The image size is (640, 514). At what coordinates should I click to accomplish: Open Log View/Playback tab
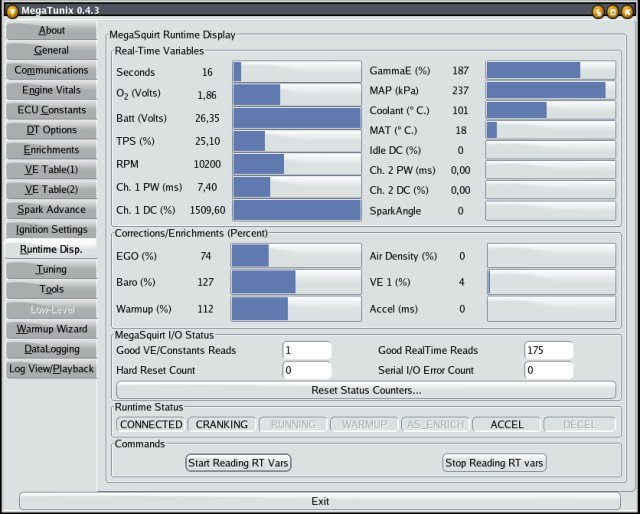[x=51, y=369]
